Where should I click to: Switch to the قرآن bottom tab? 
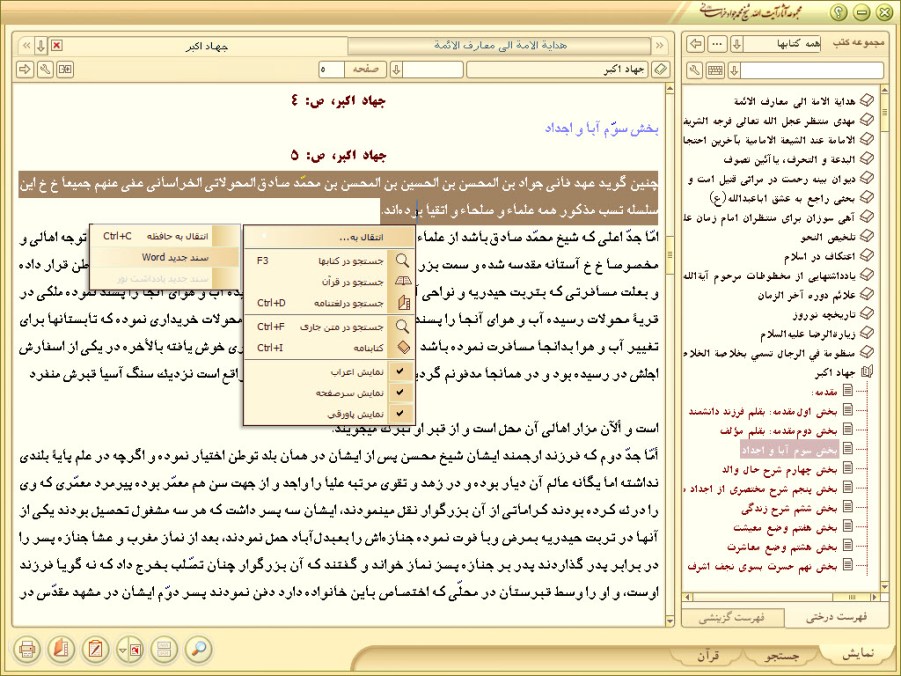[x=709, y=655]
